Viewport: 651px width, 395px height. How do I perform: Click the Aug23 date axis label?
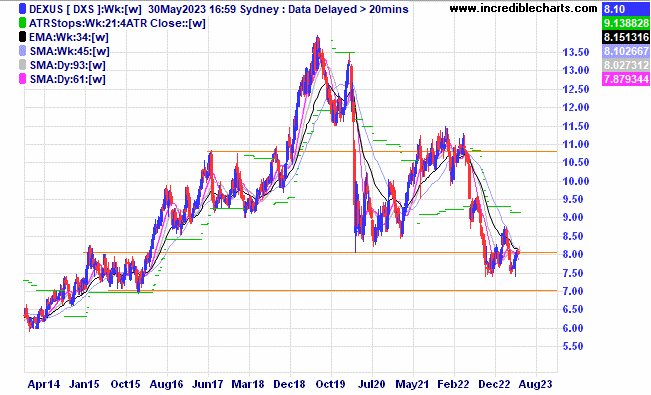tap(535, 384)
